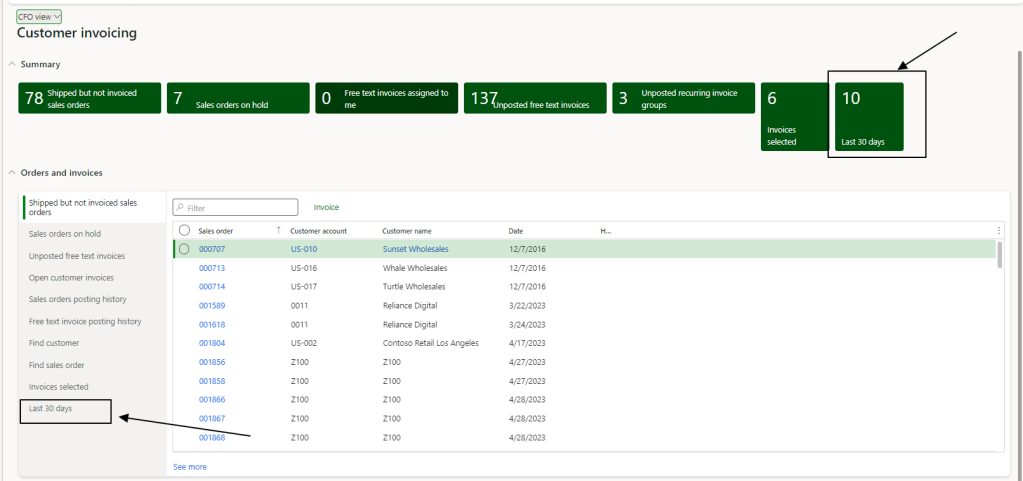Open the grid options three-dot menu

coord(999,230)
